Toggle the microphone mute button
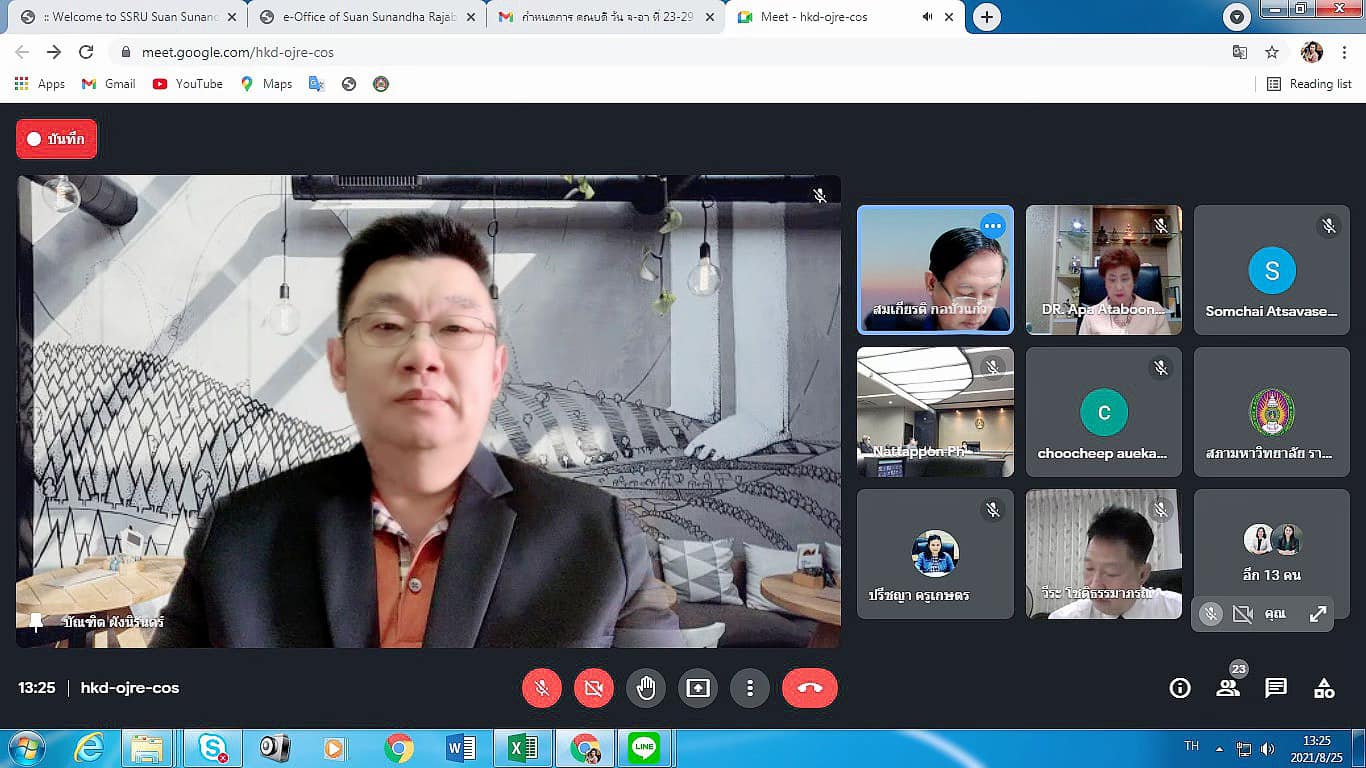 (x=541, y=688)
